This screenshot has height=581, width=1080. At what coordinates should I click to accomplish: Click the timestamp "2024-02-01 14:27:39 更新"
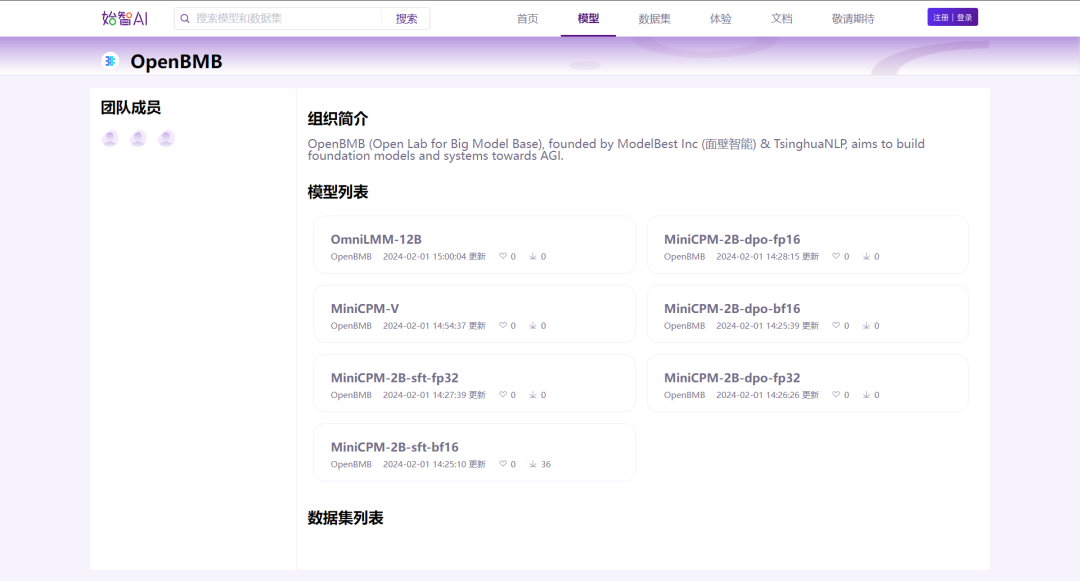tap(435, 394)
